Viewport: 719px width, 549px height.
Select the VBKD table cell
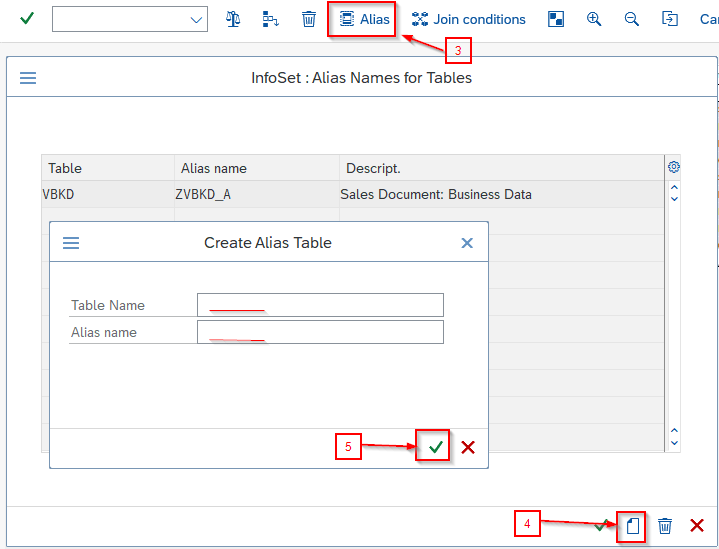(x=108, y=194)
